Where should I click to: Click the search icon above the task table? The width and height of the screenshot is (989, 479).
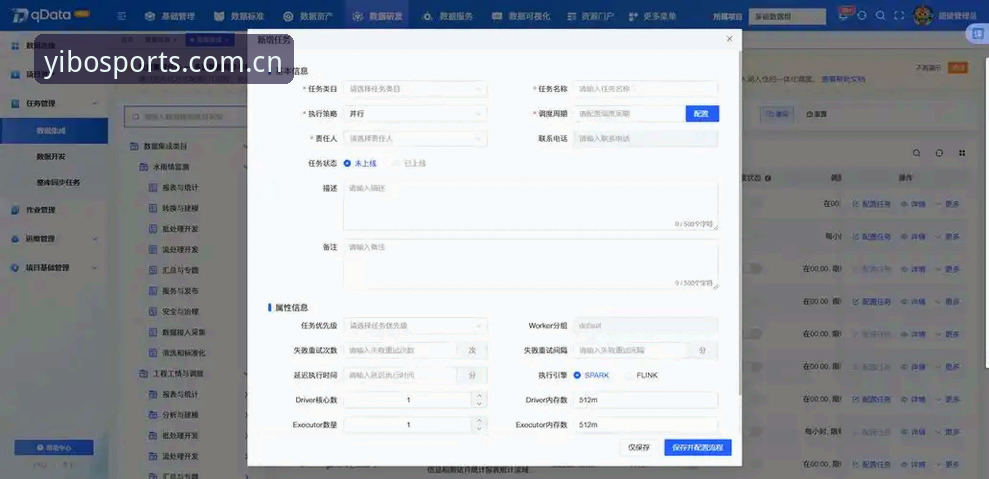916,153
